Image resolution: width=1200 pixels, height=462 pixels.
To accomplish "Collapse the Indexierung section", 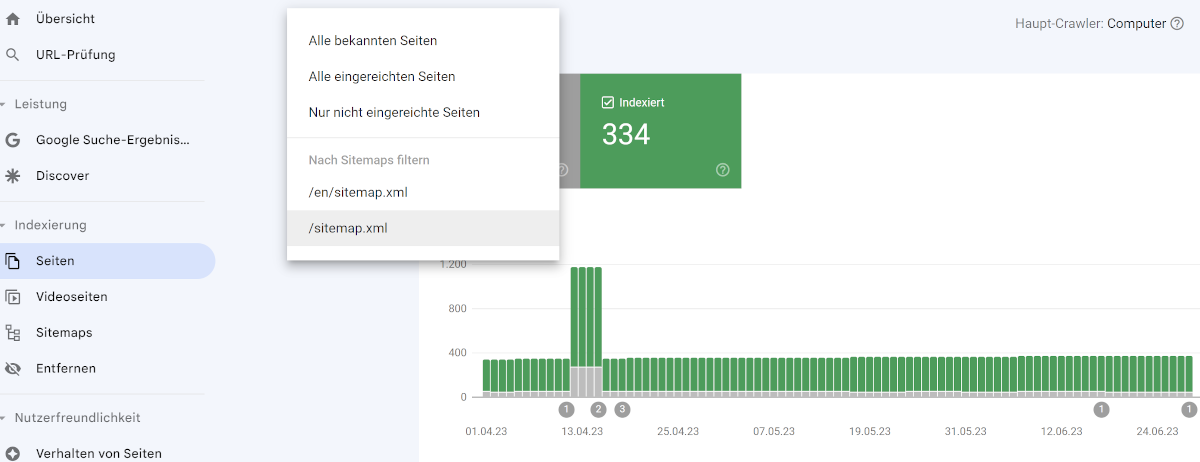I will click(x=4, y=225).
